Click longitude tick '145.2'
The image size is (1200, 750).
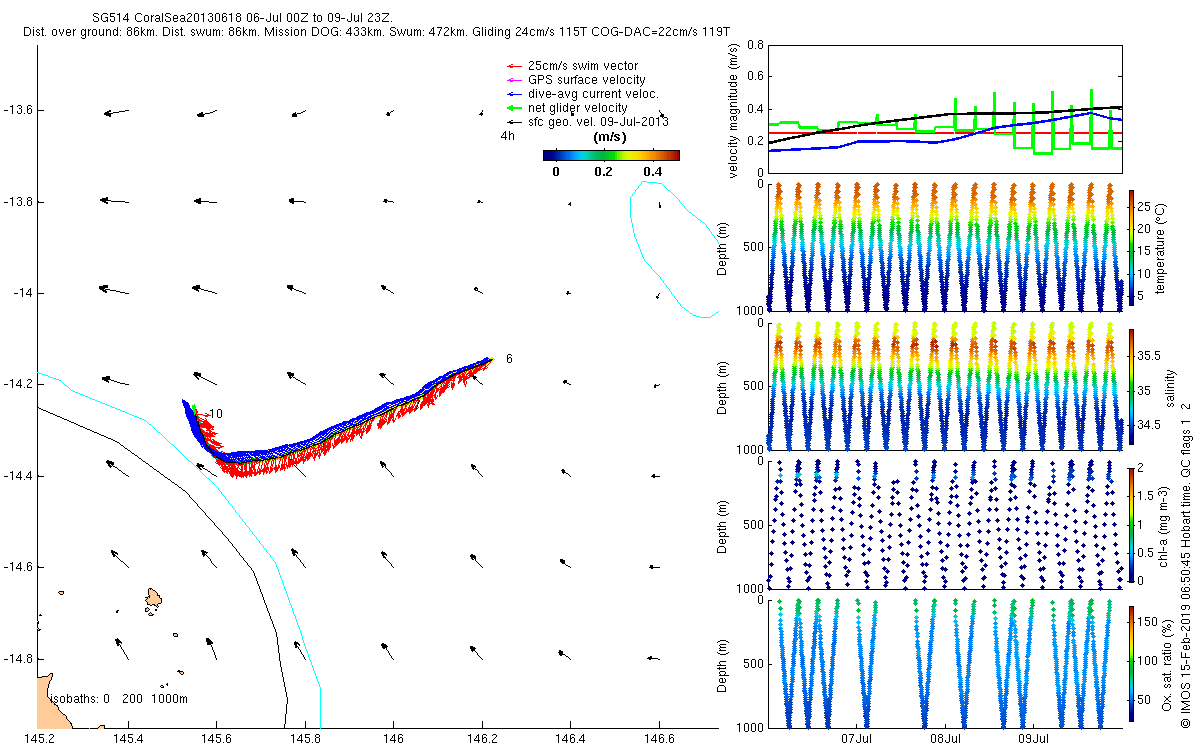pyautogui.click(x=39, y=738)
